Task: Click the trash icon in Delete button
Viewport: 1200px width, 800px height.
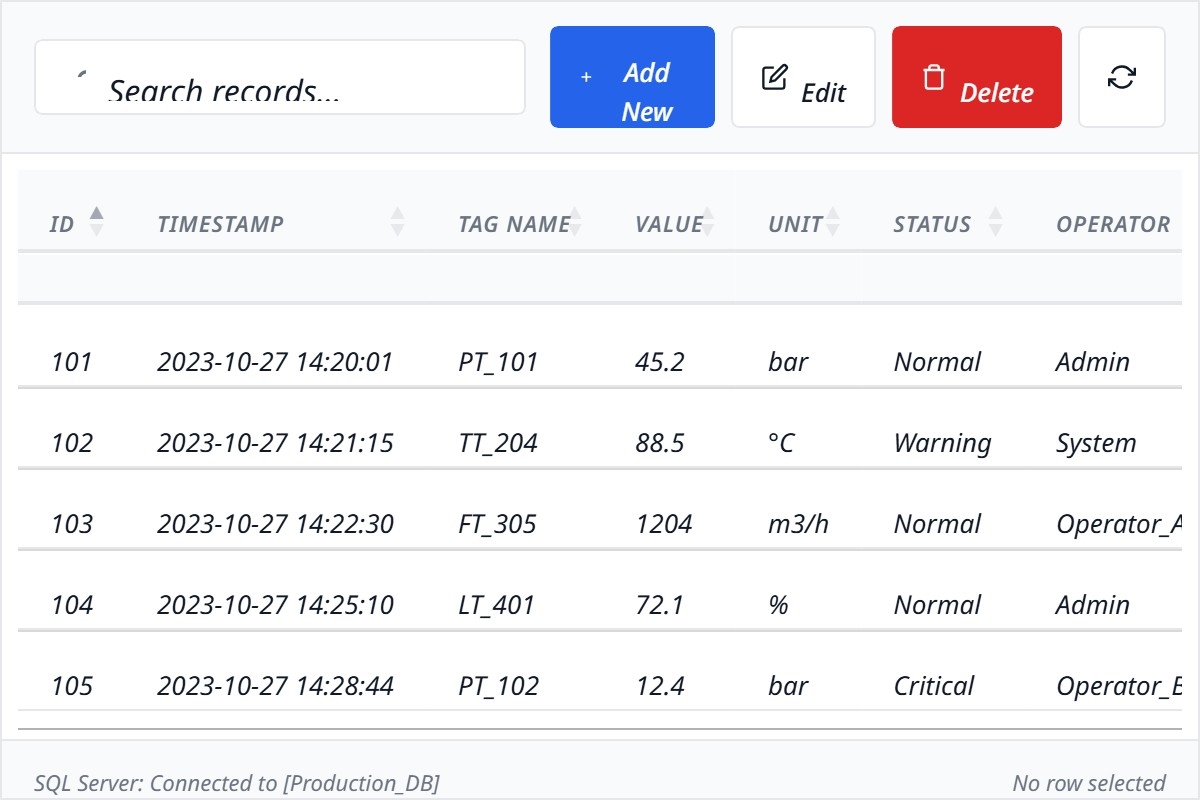Action: [x=933, y=77]
